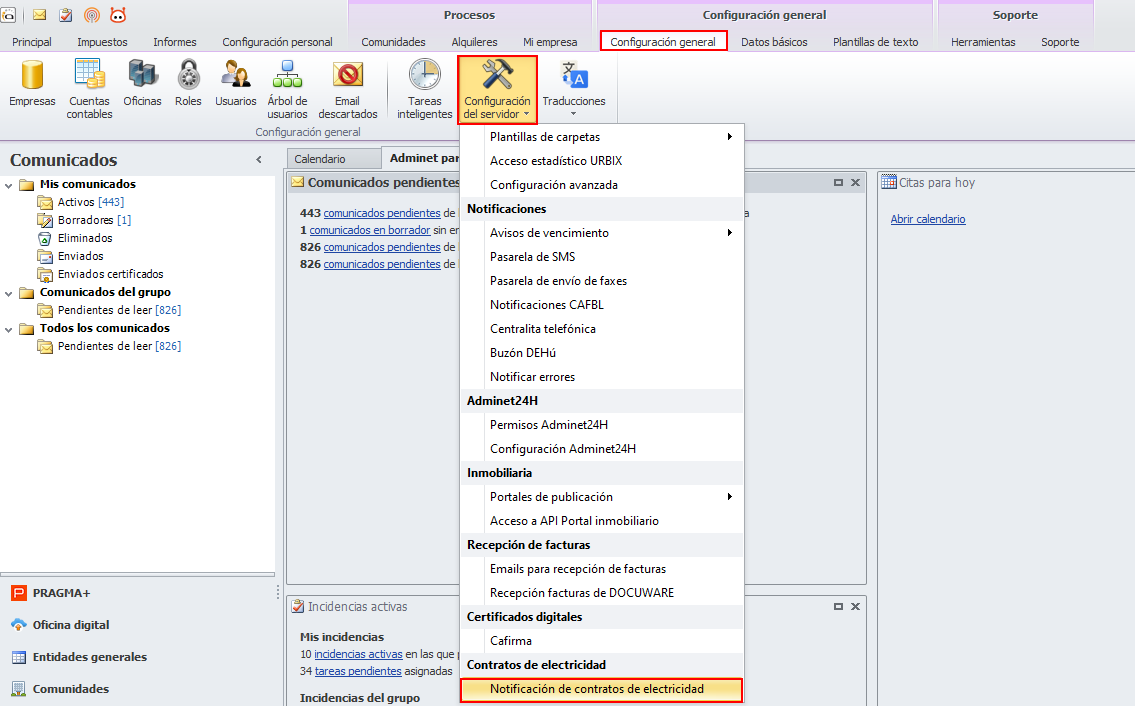This screenshot has height=706, width=1135.
Task: Select Centralita telefónica
Action: click(x=602, y=329)
